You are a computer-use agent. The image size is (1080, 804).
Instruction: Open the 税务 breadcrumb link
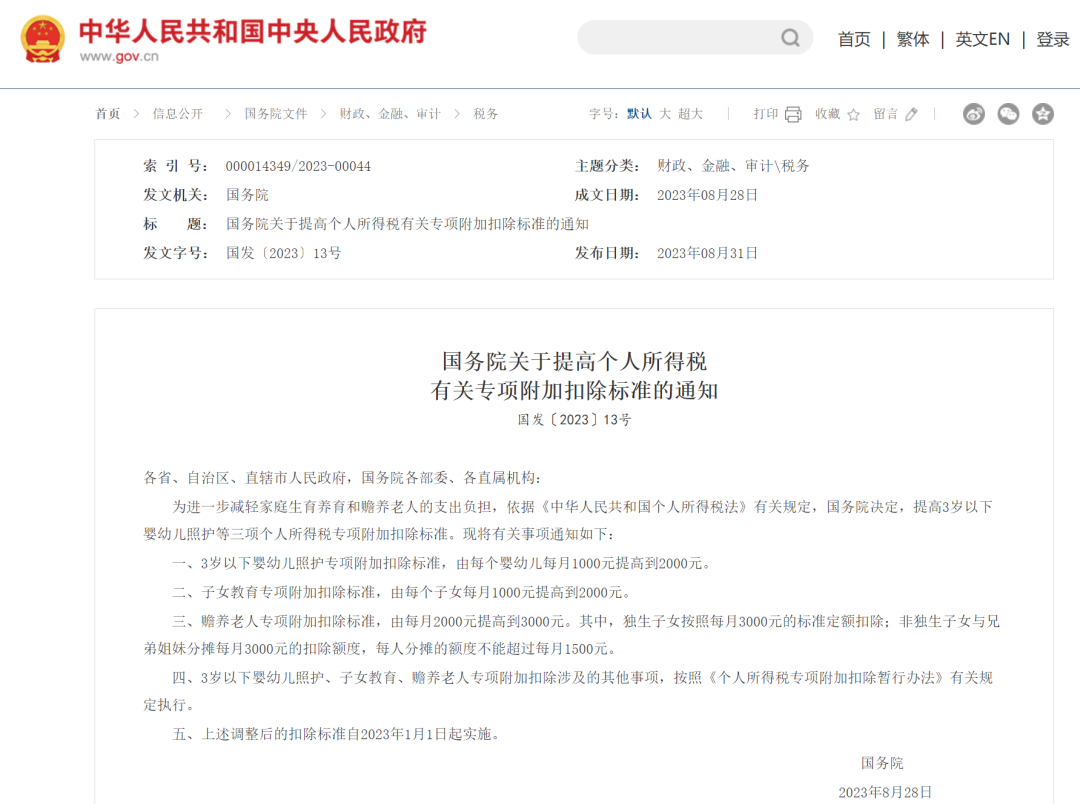tap(485, 114)
